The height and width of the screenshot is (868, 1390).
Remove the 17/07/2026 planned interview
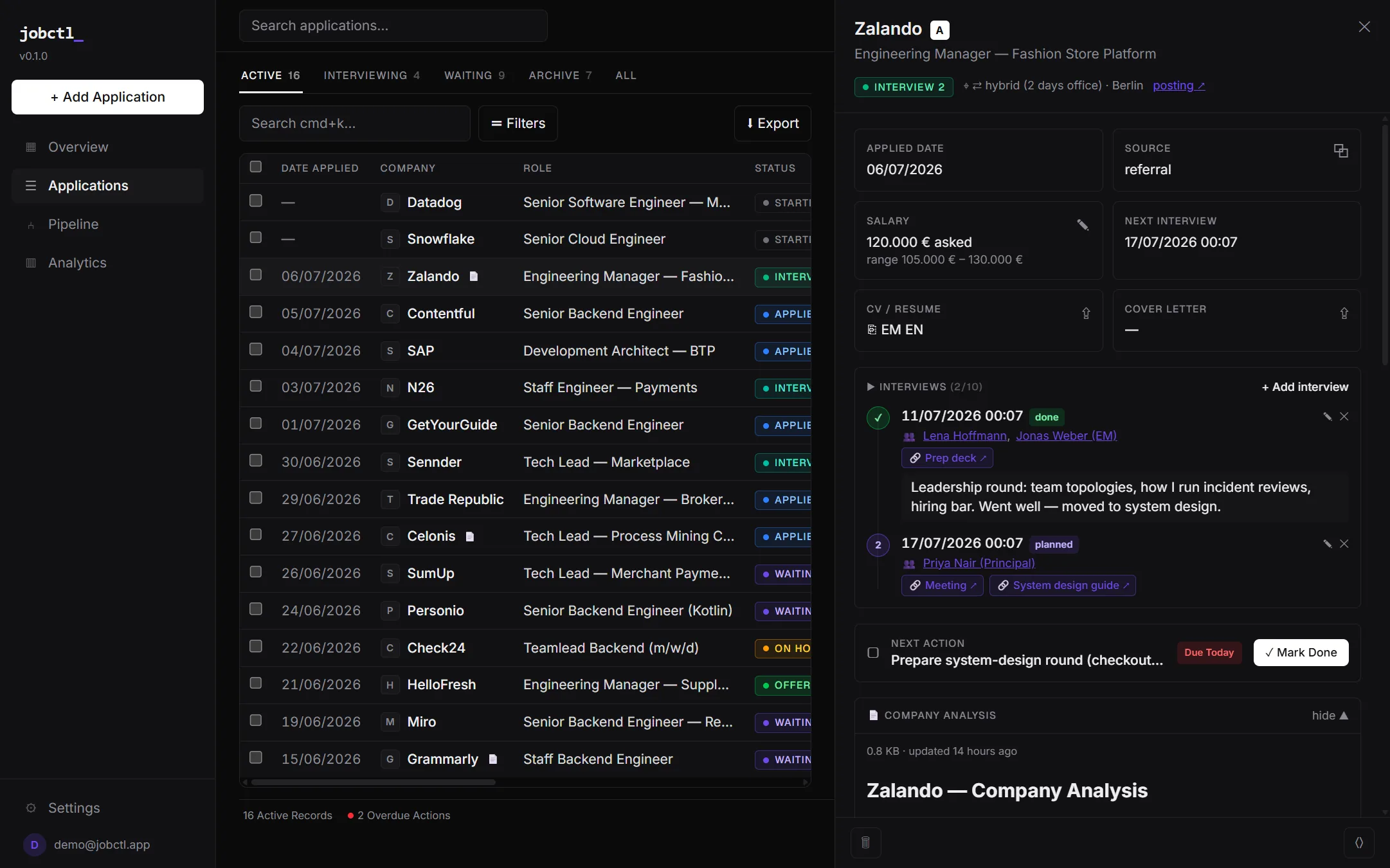1344,544
